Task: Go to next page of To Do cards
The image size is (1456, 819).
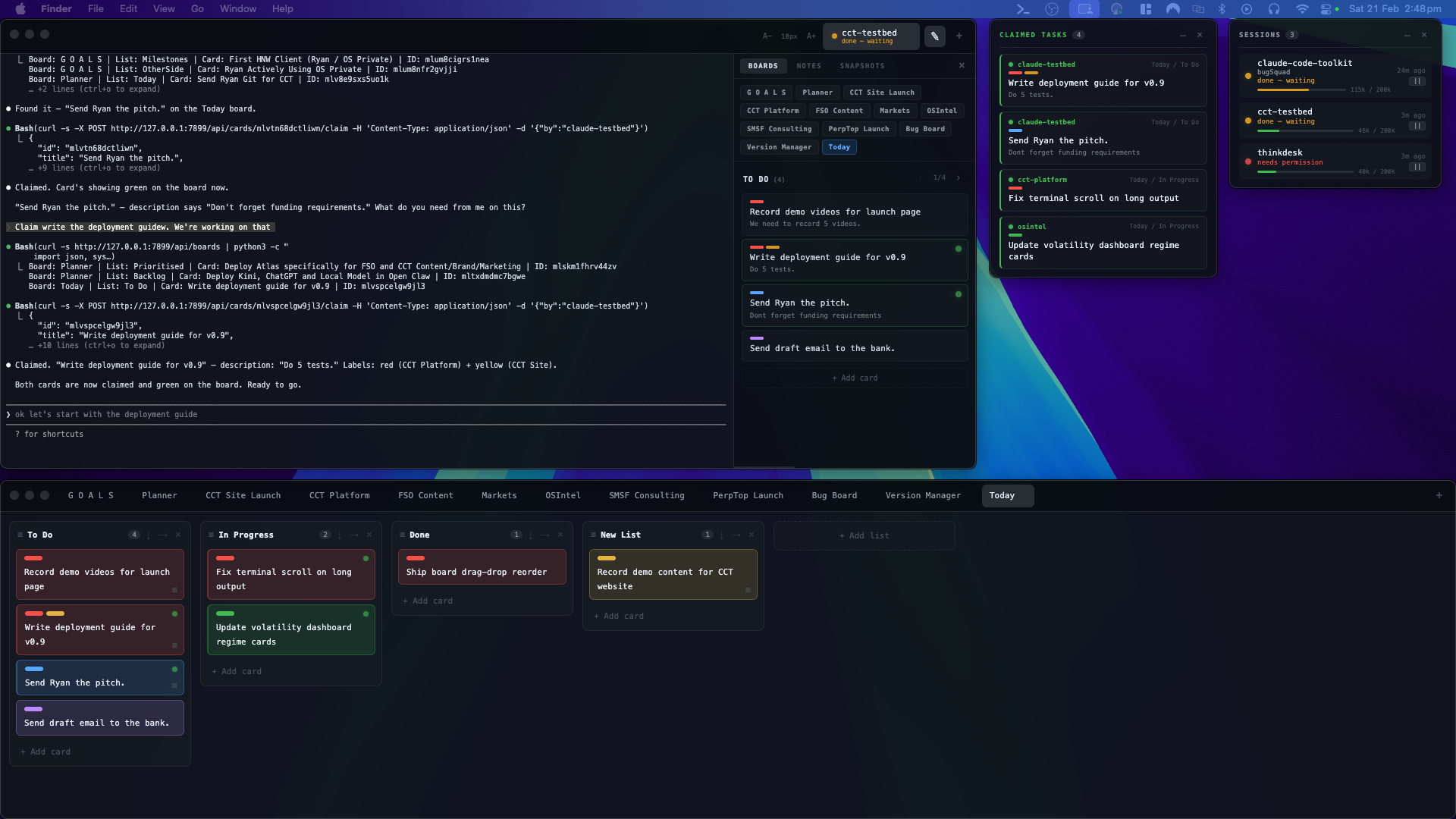Action: tap(959, 177)
